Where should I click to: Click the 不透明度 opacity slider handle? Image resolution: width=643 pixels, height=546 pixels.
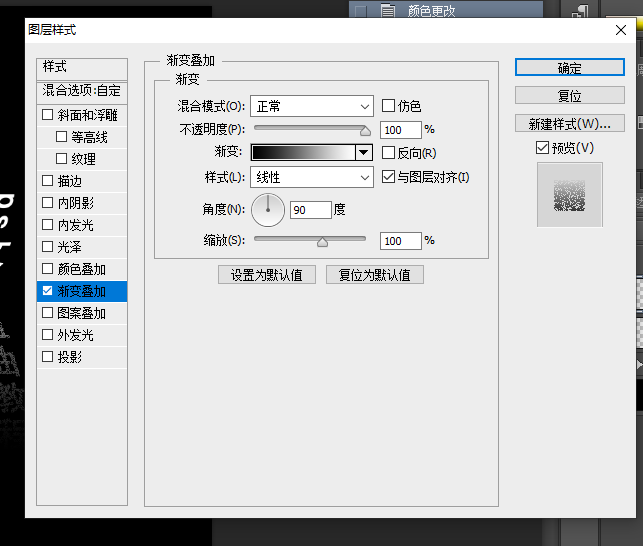point(365,131)
